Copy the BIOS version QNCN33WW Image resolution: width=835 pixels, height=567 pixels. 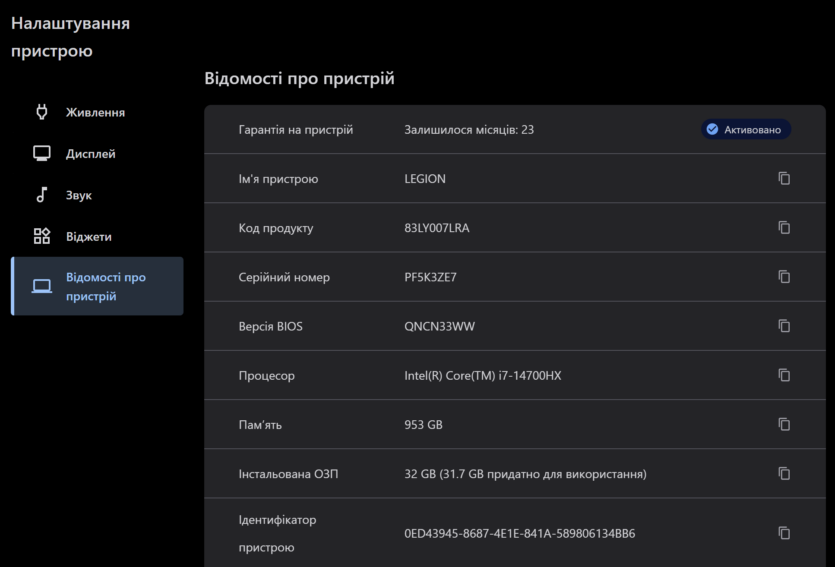(x=784, y=326)
